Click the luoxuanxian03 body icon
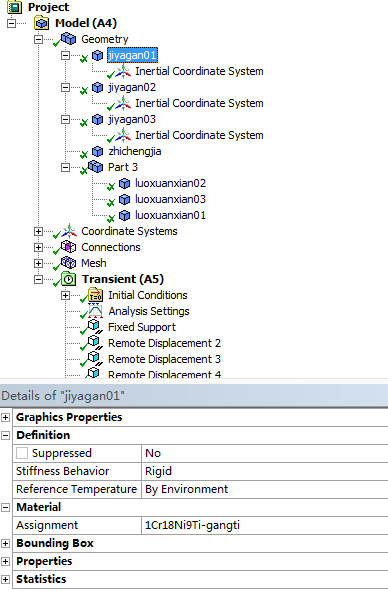This screenshot has height=592, width=388. pos(125,199)
